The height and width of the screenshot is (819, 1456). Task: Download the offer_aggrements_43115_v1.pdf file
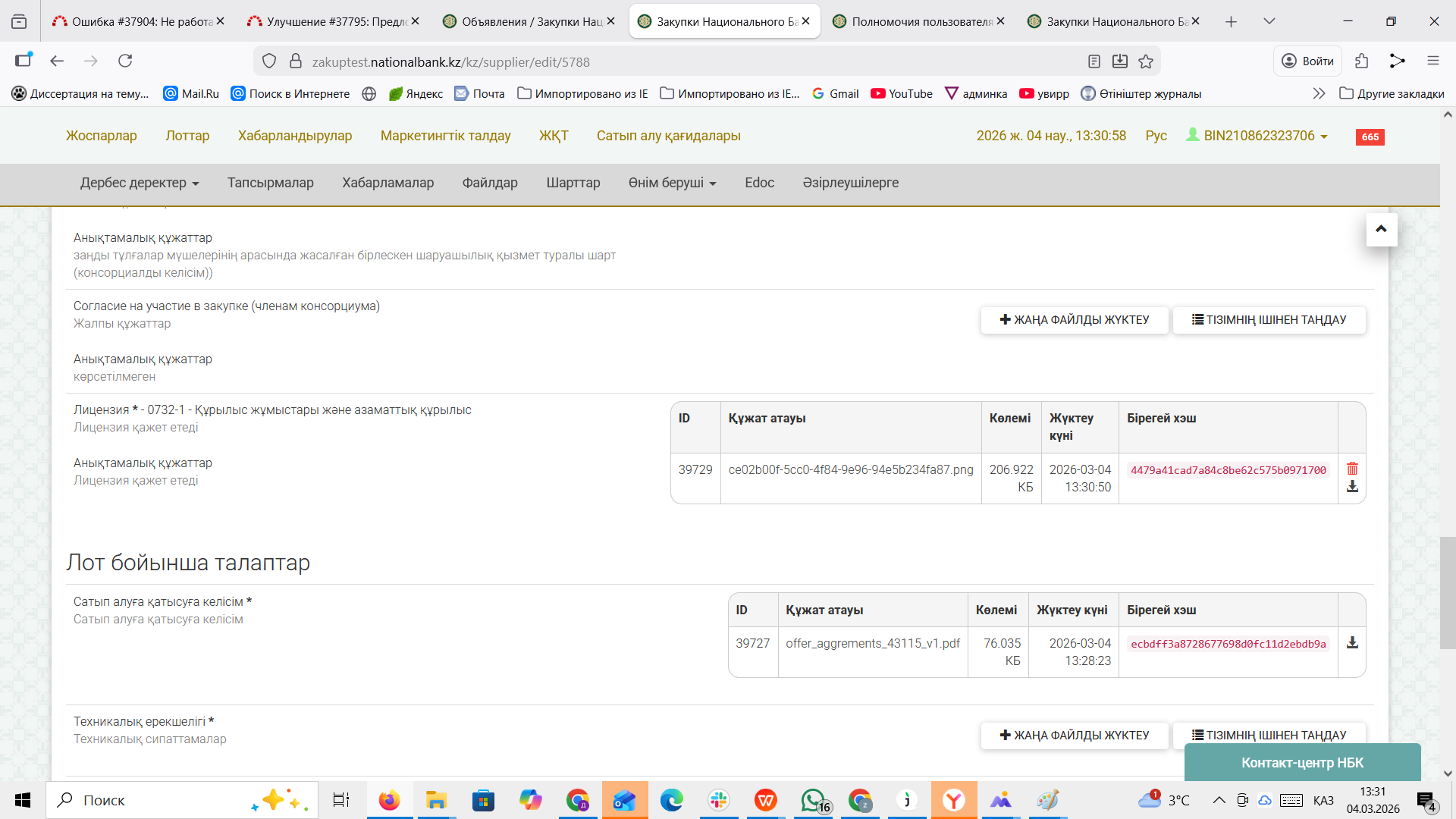coord(1352,643)
